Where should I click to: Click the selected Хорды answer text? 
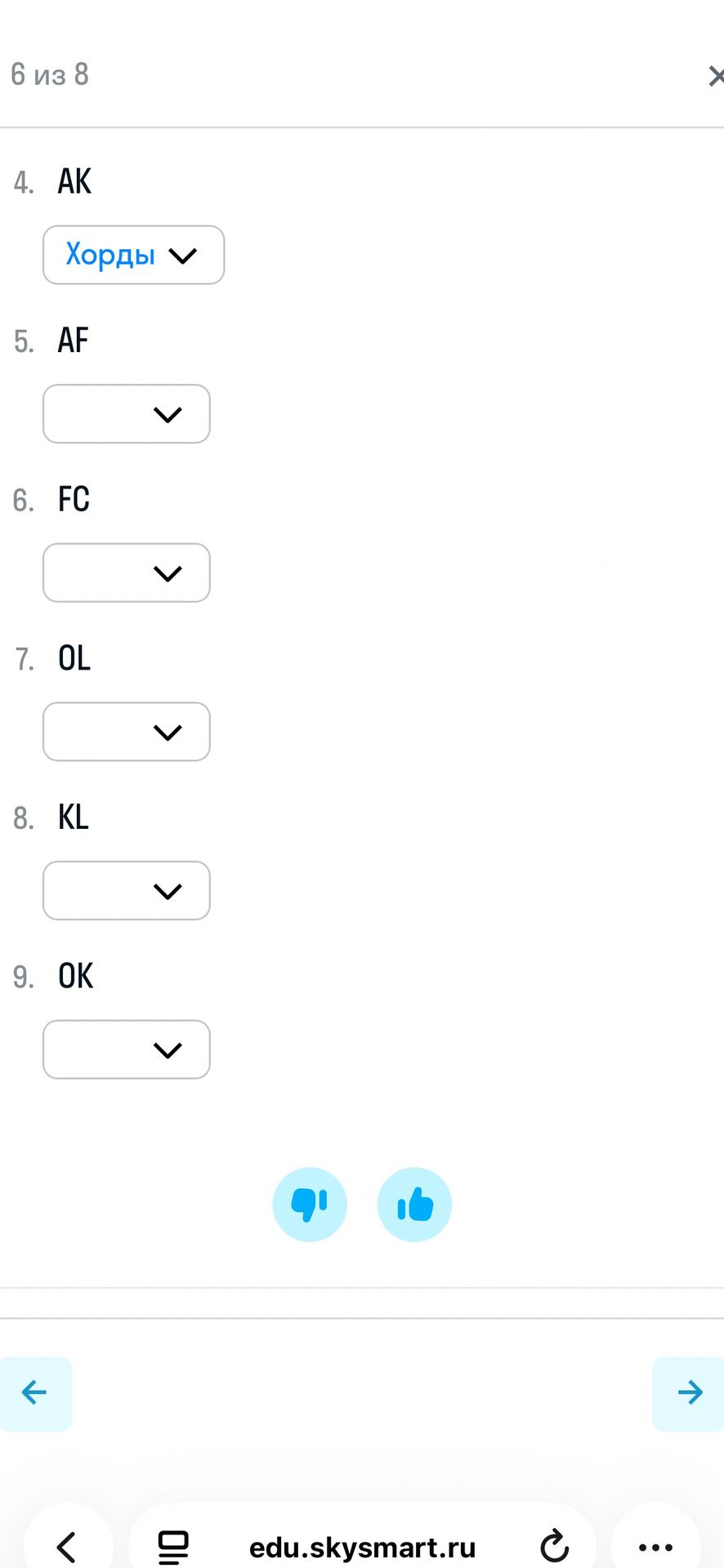coord(110,255)
